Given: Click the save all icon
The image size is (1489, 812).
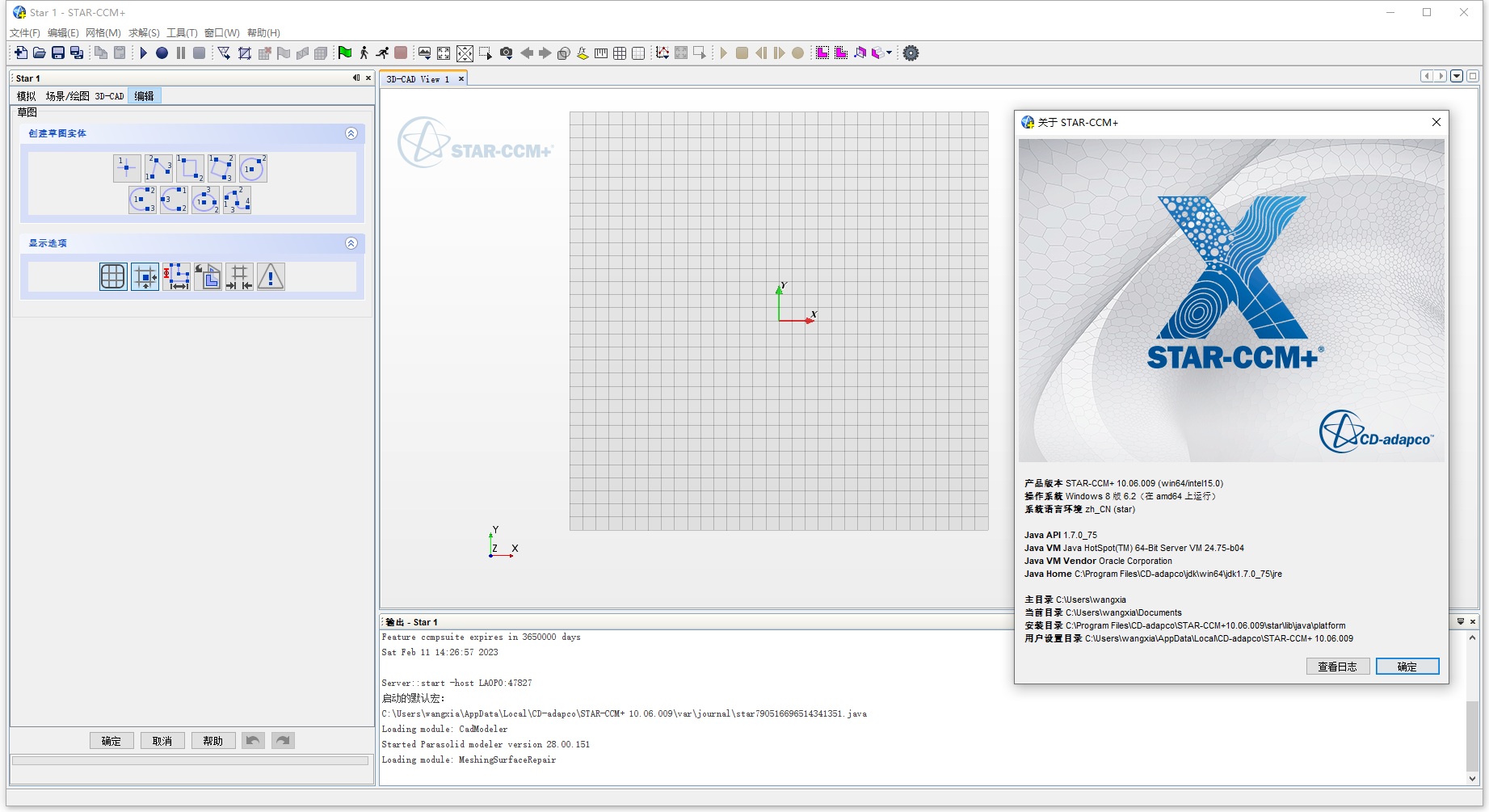Looking at the screenshot, I should tap(77, 53).
